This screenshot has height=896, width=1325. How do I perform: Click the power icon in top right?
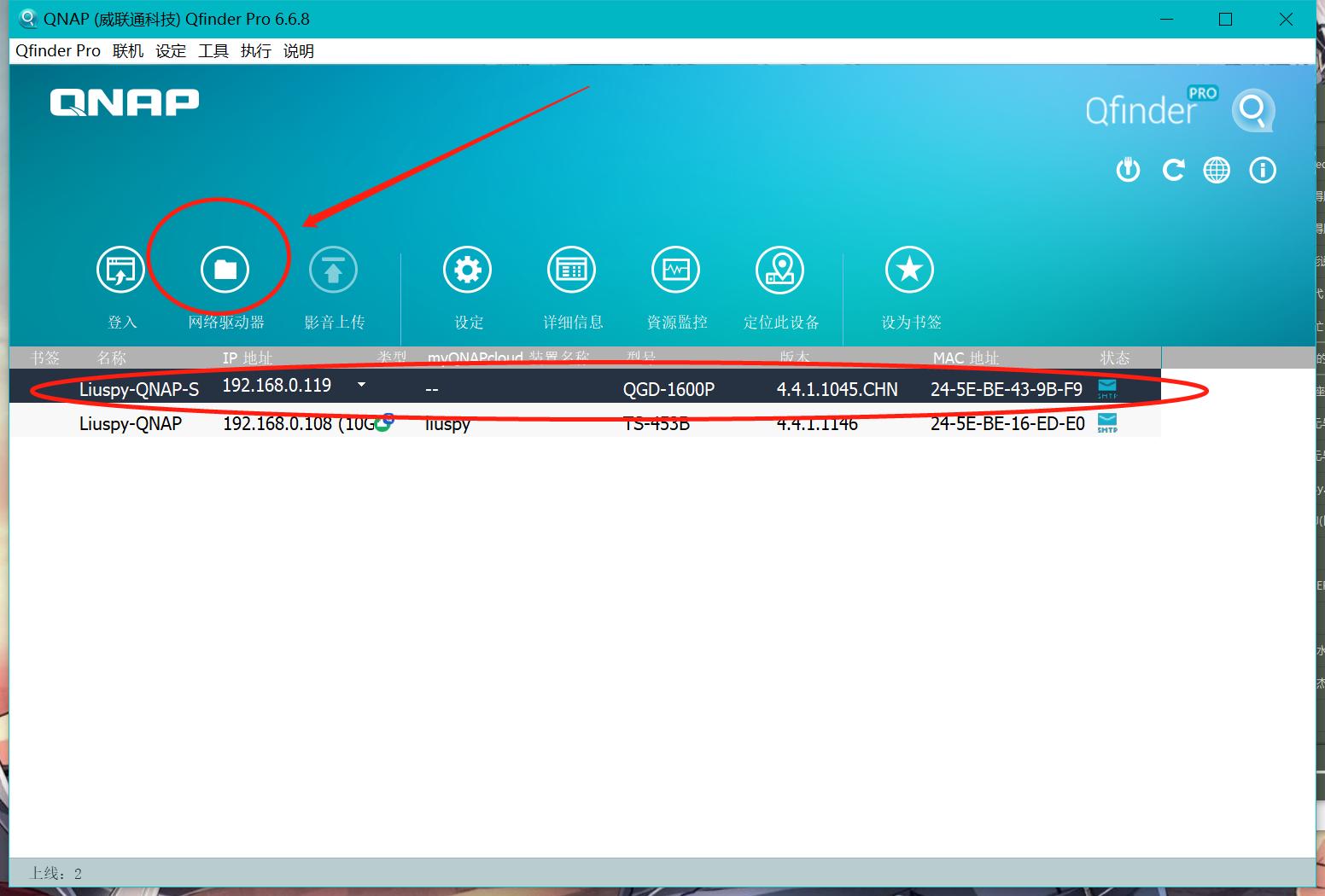tap(1128, 170)
